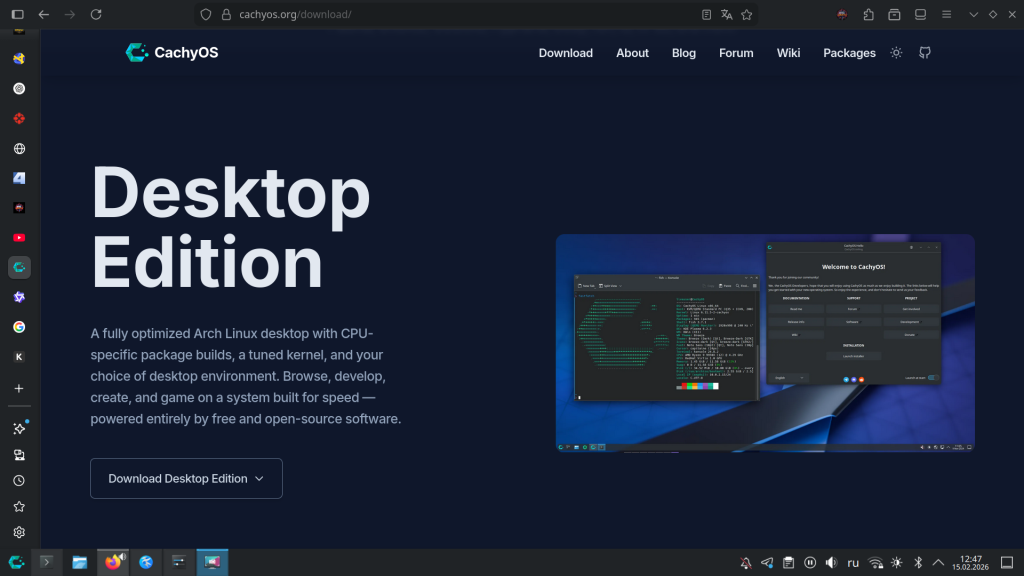Image resolution: width=1024 pixels, height=576 pixels.
Task: Bookmark this page with the star icon
Action: point(746,15)
